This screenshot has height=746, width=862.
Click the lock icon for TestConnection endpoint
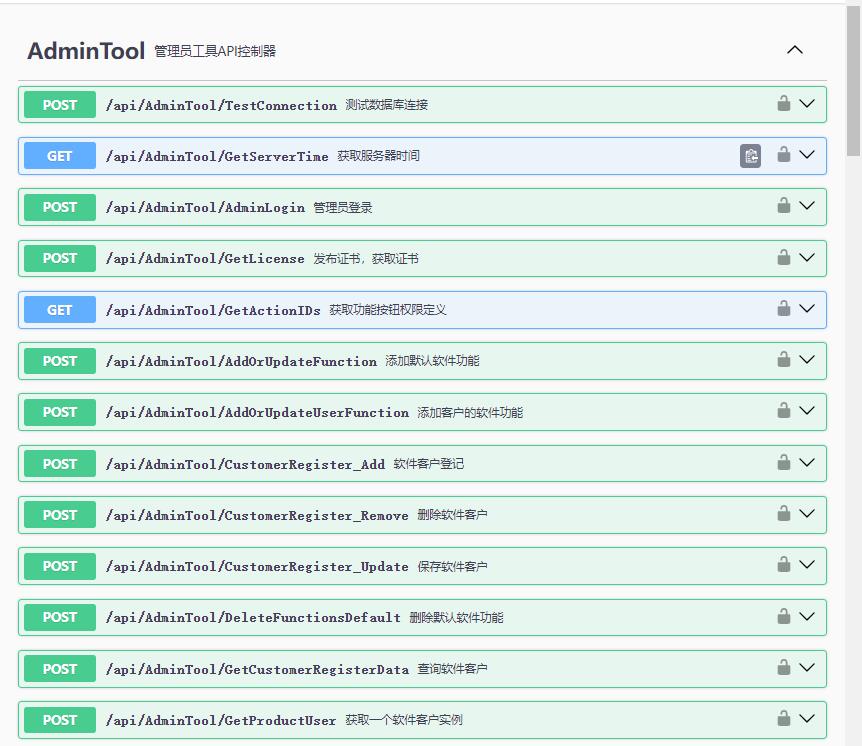coord(784,104)
